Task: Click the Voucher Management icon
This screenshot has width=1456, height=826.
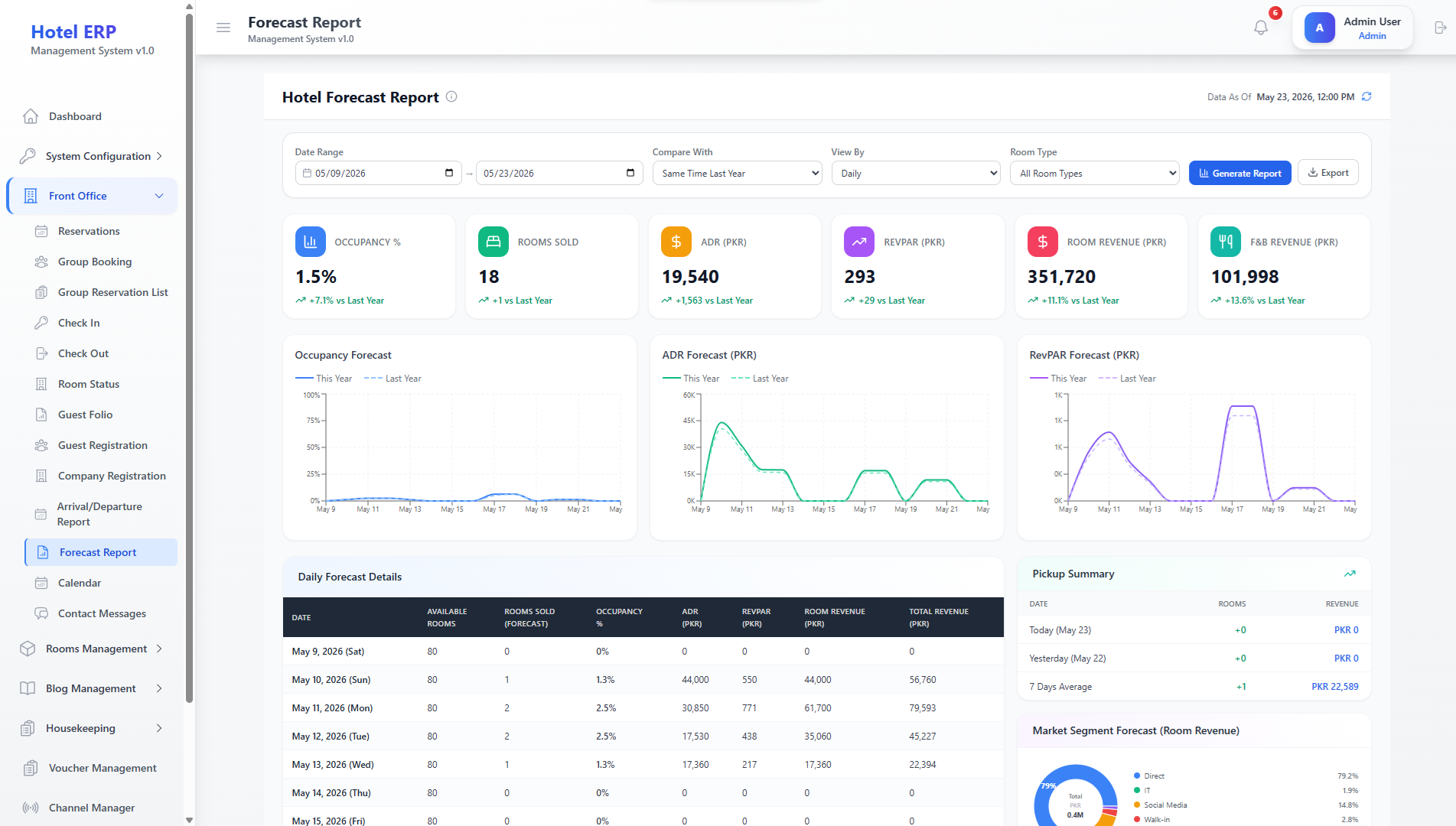Action: [x=31, y=768]
